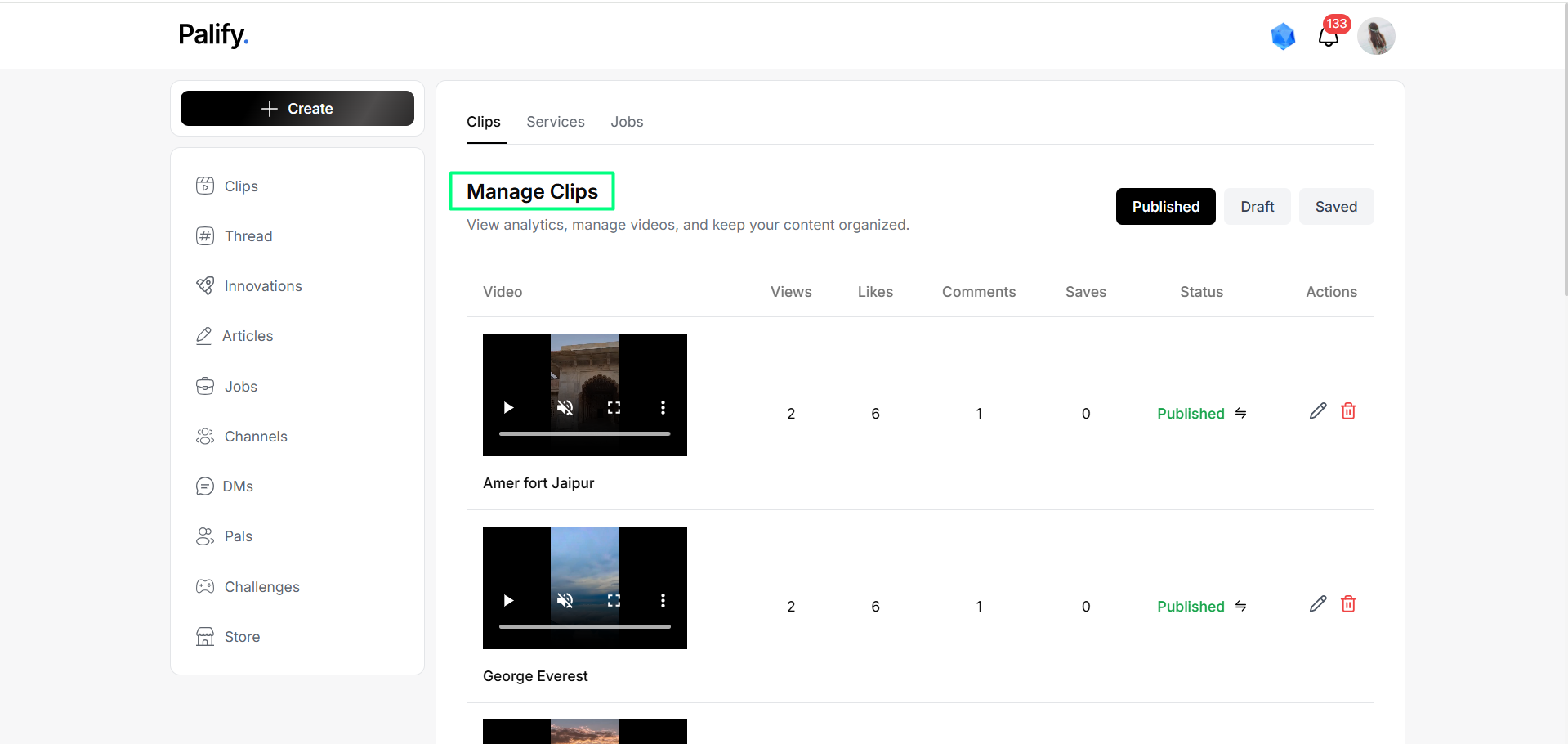Viewport: 1568px width, 744px height.
Task: Open the user profile avatar
Action: (1376, 36)
